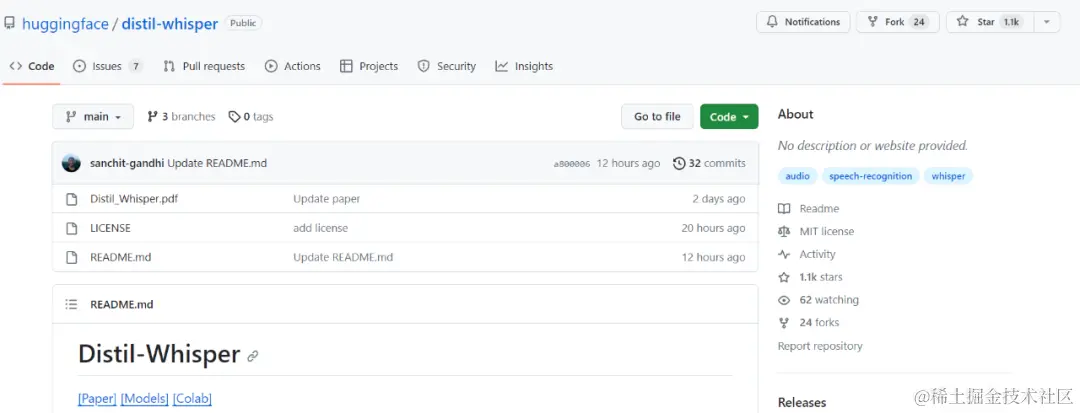Click the Projects table icon
The width and height of the screenshot is (1080, 413).
(x=346, y=66)
